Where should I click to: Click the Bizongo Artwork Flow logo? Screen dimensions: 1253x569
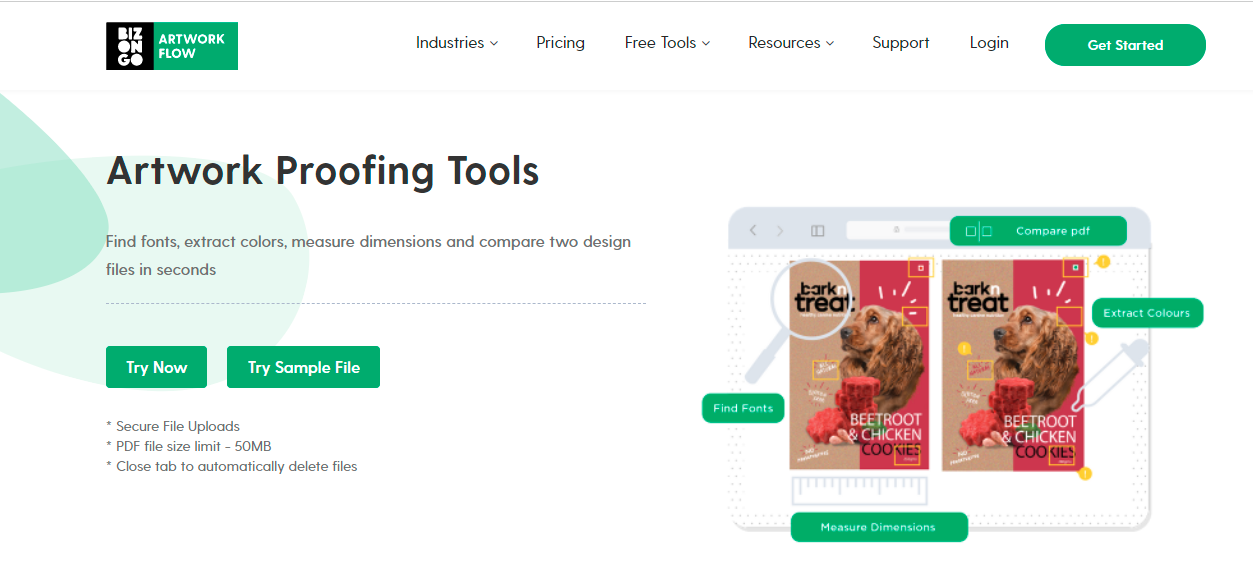pos(172,46)
